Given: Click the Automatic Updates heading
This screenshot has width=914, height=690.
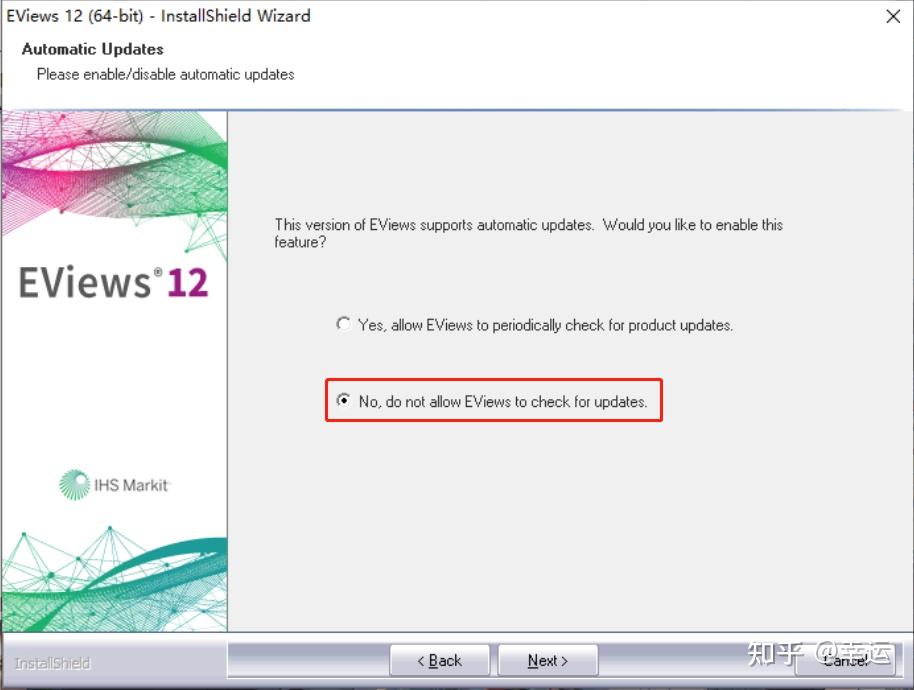Looking at the screenshot, I should pyautogui.click(x=93, y=49).
